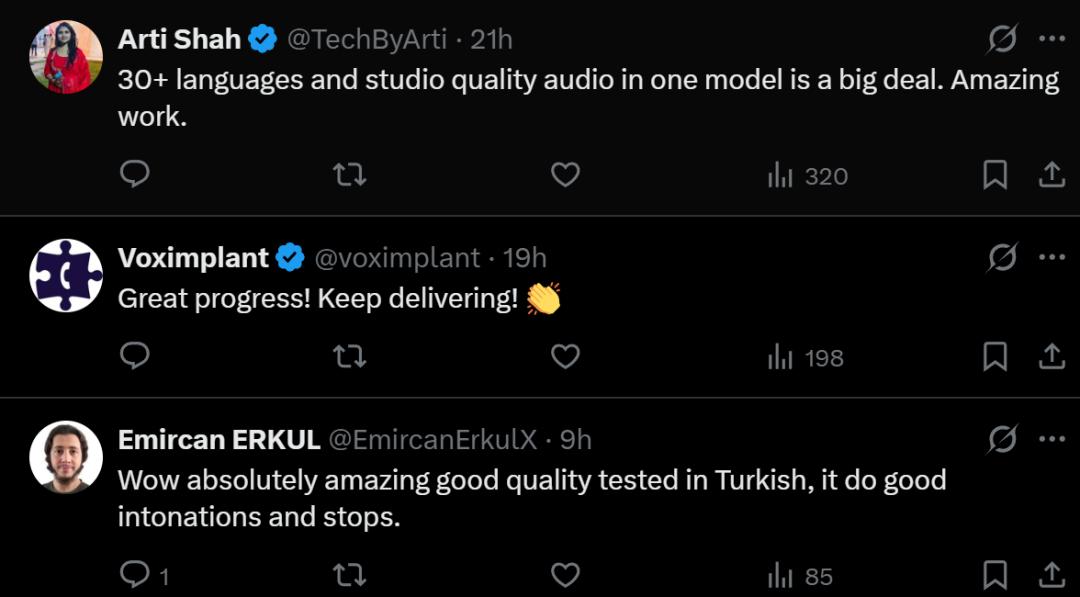This screenshot has height=597, width=1080.
Task: Share Arti Shah's tweet
Action: click(x=1051, y=175)
